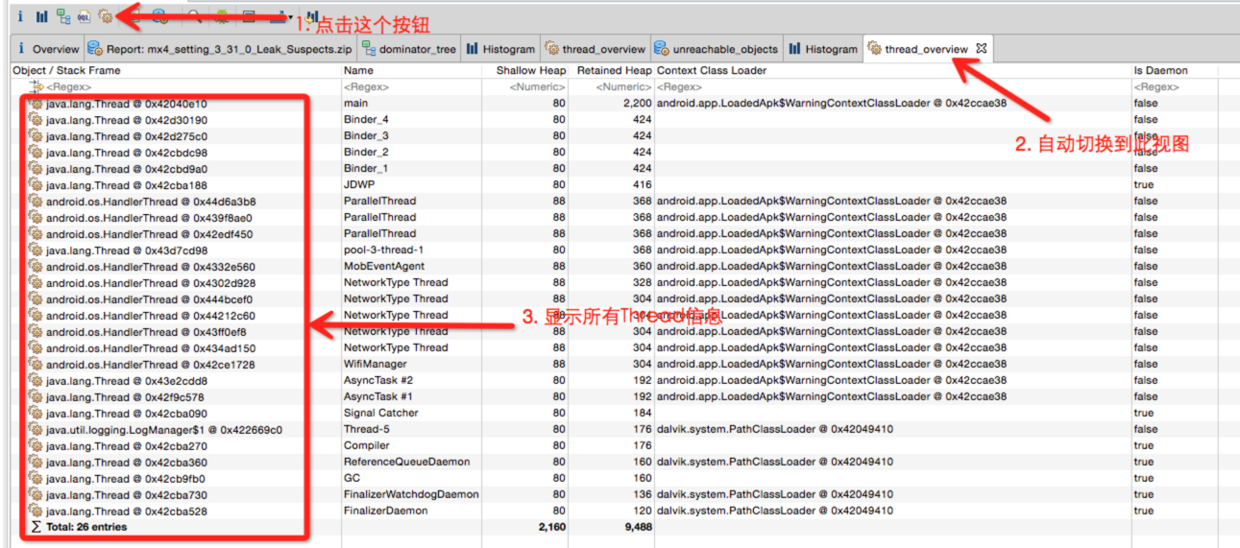Sort by Shallow Heap column header
The width and height of the screenshot is (1240, 548).
531,71
